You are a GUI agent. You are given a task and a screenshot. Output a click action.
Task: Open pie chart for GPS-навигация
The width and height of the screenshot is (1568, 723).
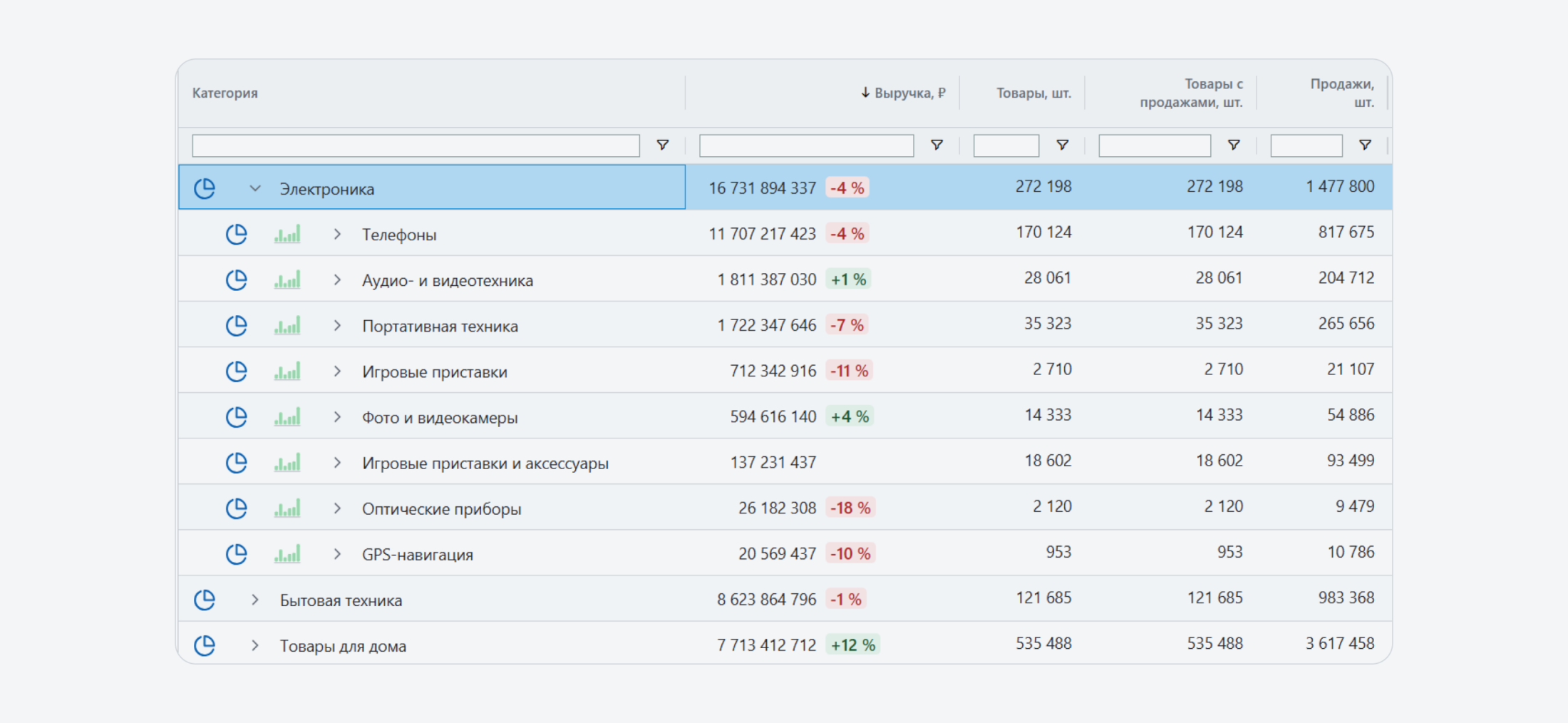coord(237,553)
